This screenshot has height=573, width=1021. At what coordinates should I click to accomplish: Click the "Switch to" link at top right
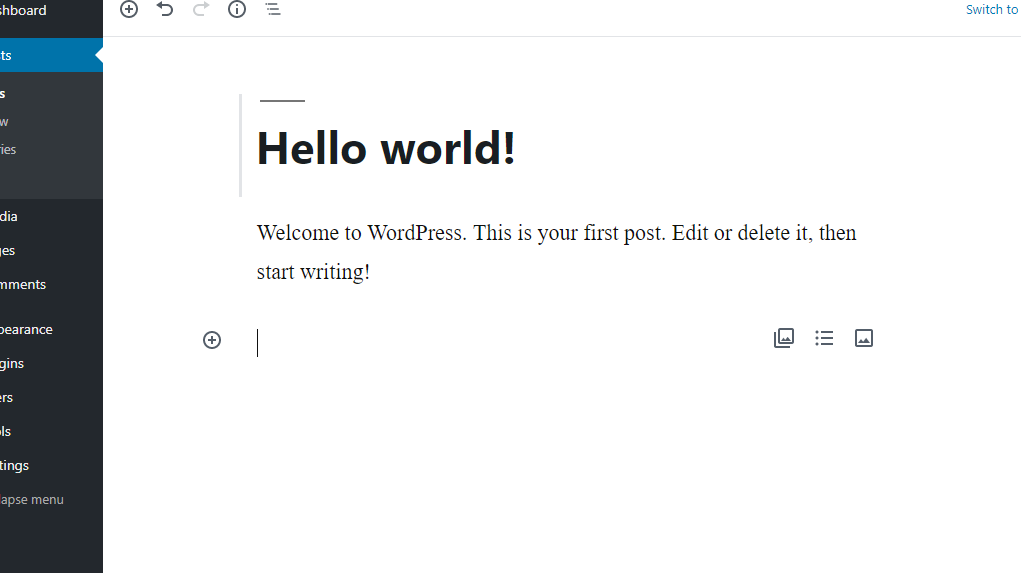click(x=991, y=10)
